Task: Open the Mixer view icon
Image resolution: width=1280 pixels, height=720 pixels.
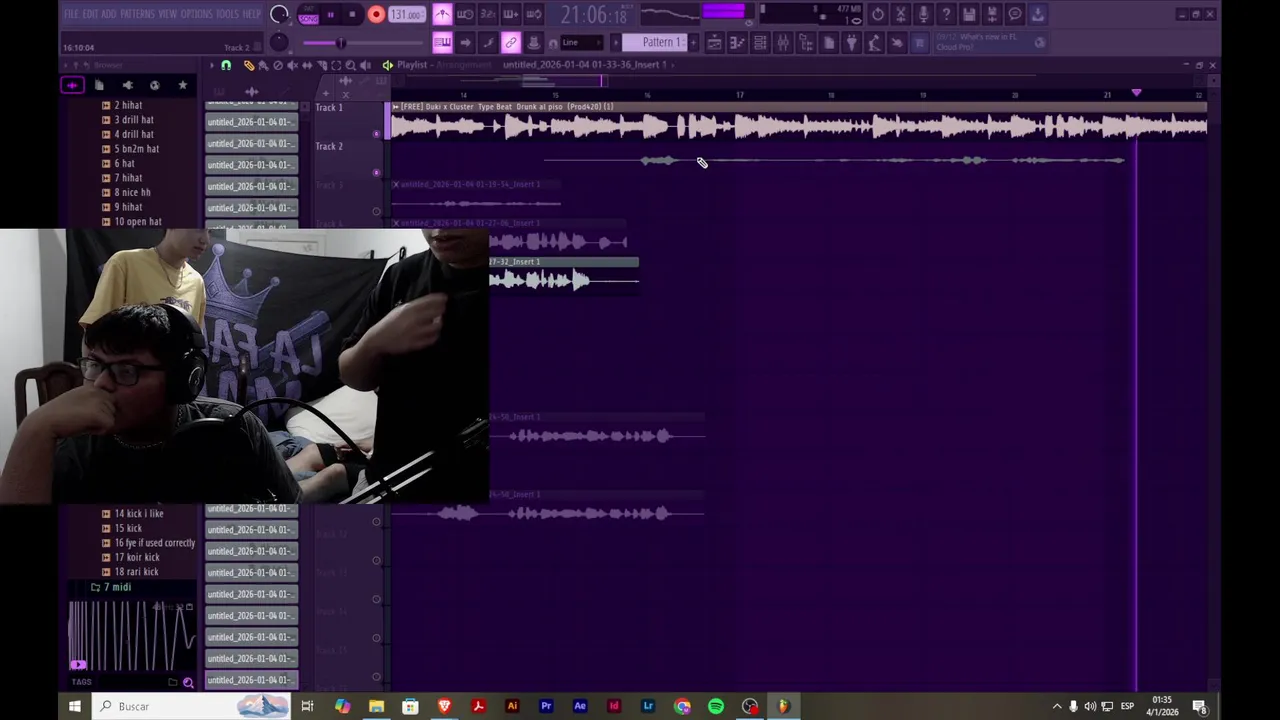Action: tap(783, 42)
